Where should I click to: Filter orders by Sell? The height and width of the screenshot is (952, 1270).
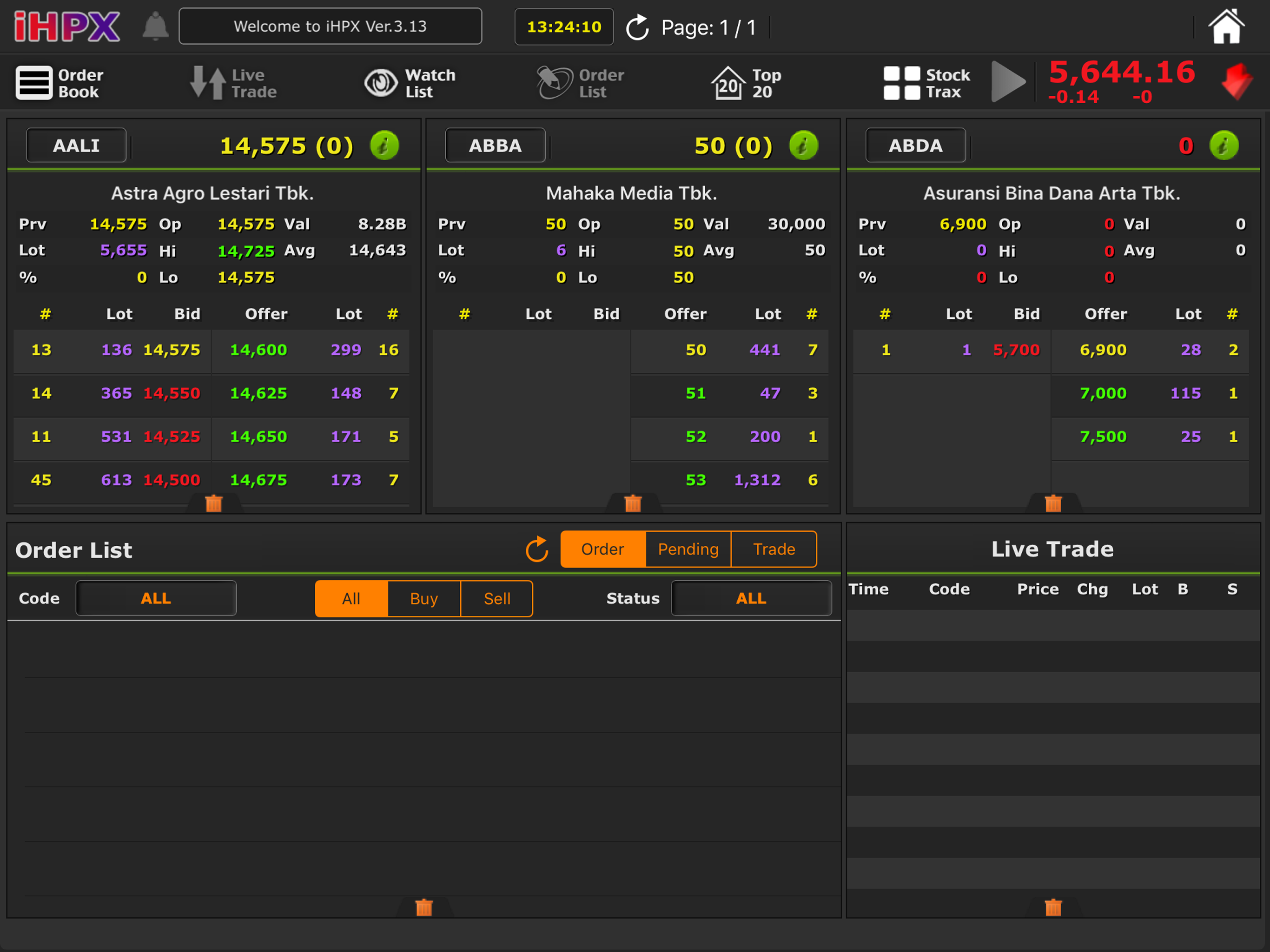pyautogui.click(x=496, y=598)
